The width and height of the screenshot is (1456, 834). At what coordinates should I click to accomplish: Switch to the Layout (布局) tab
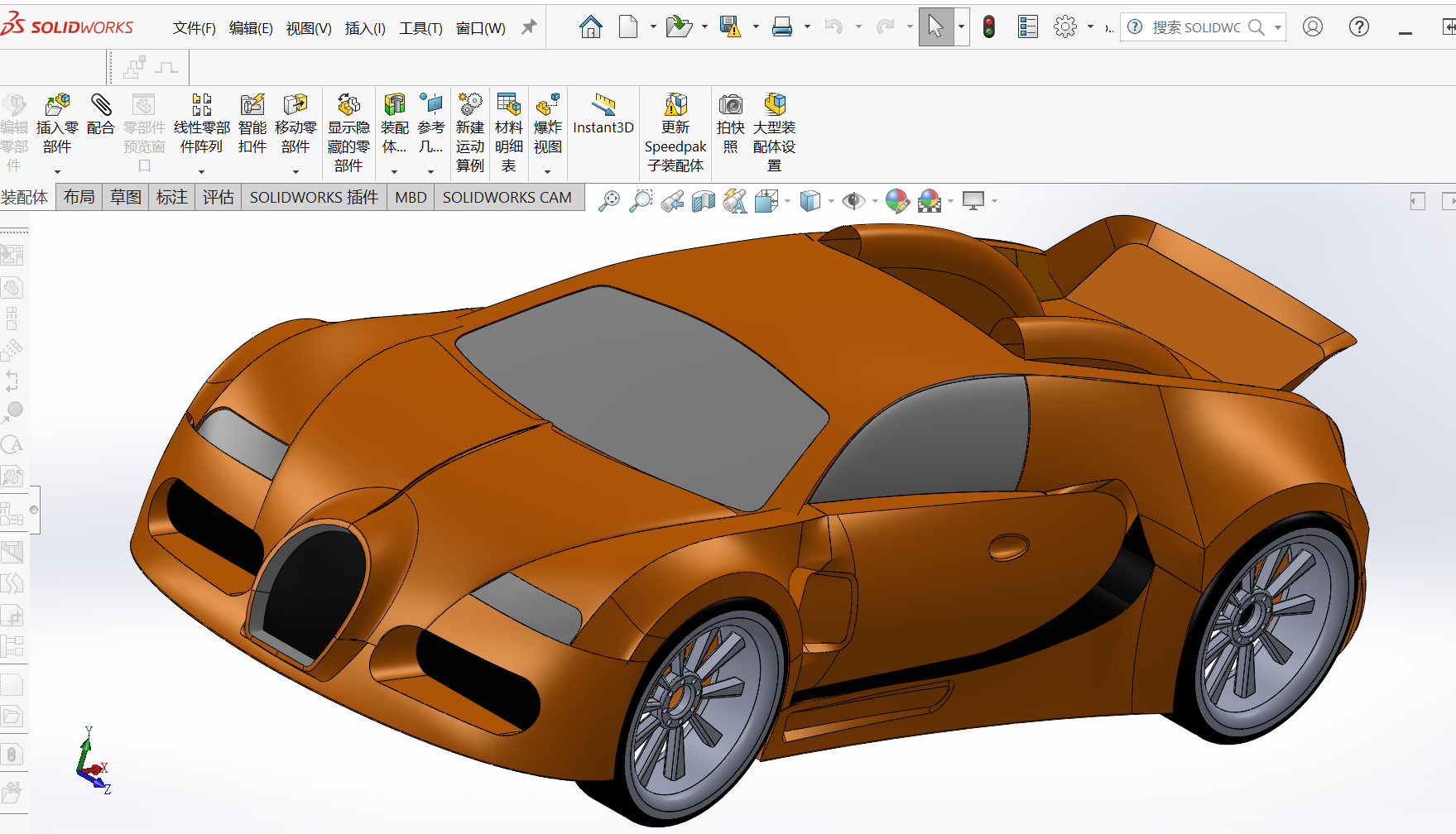point(79,197)
